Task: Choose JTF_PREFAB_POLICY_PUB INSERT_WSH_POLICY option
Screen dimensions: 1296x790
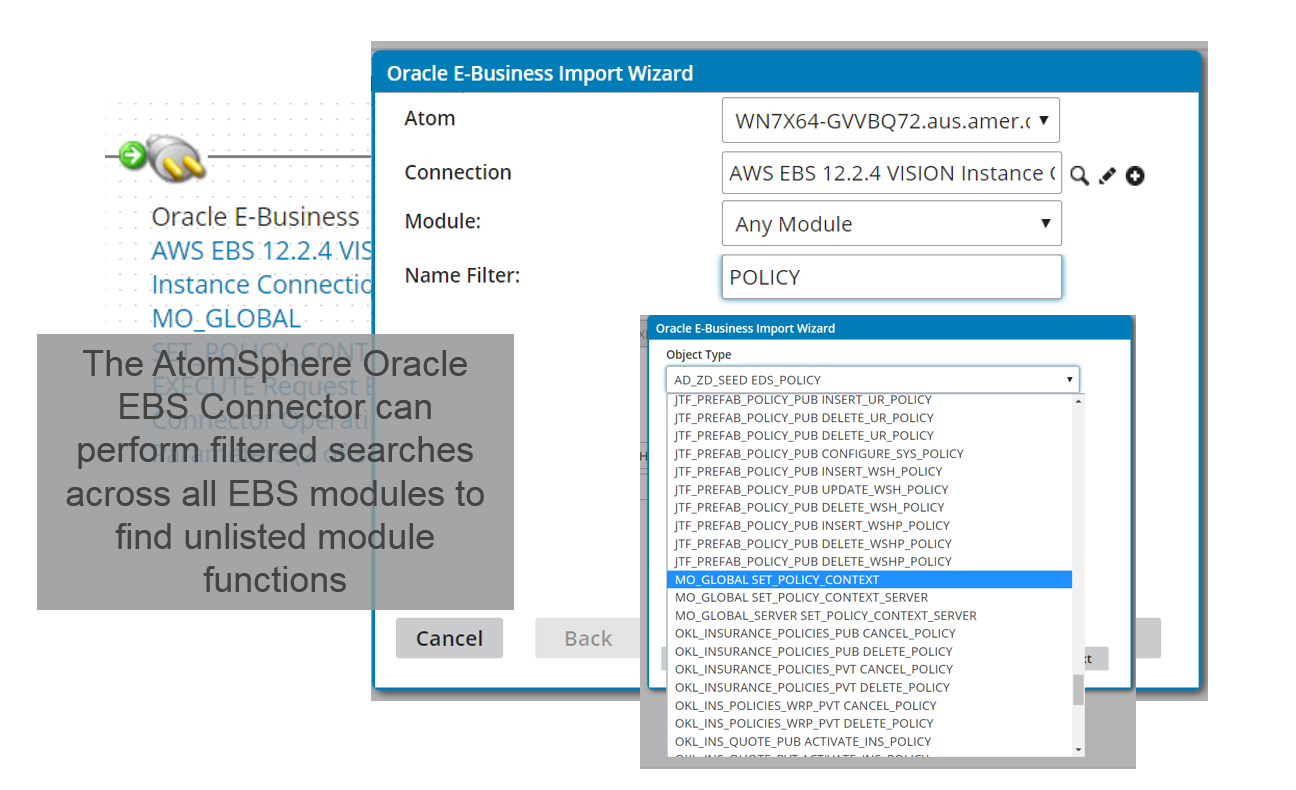Action: point(869,472)
